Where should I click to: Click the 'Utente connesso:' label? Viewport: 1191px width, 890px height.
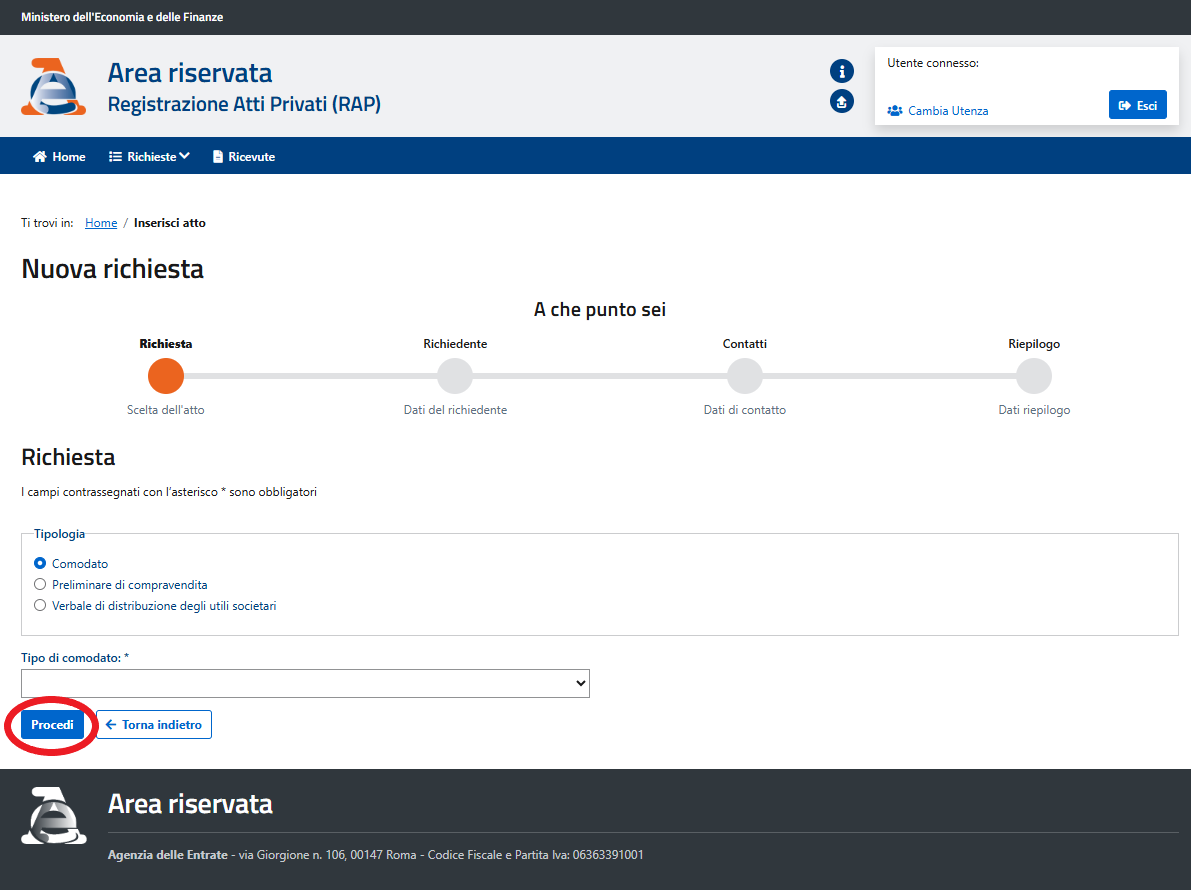[933, 63]
